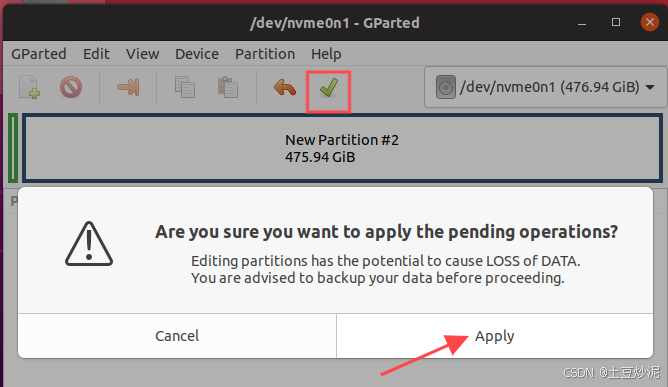Open the Edit menu
This screenshot has width=668, height=387.
point(96,54)
